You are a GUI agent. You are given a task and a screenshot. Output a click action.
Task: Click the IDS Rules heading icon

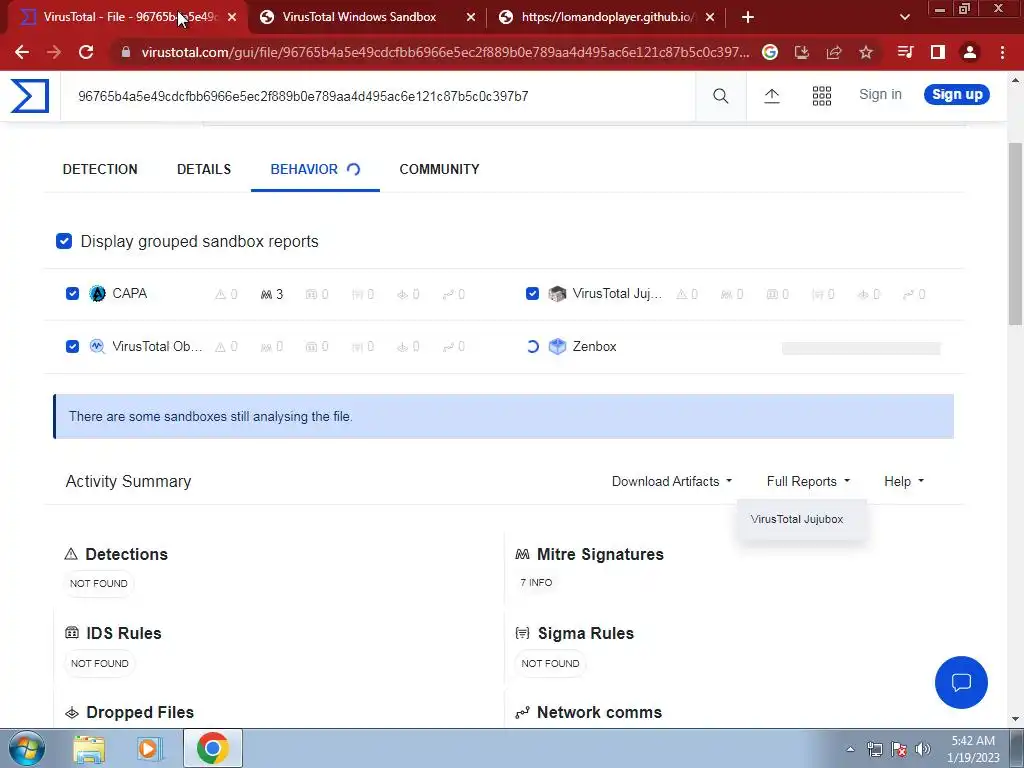(72, 633)
